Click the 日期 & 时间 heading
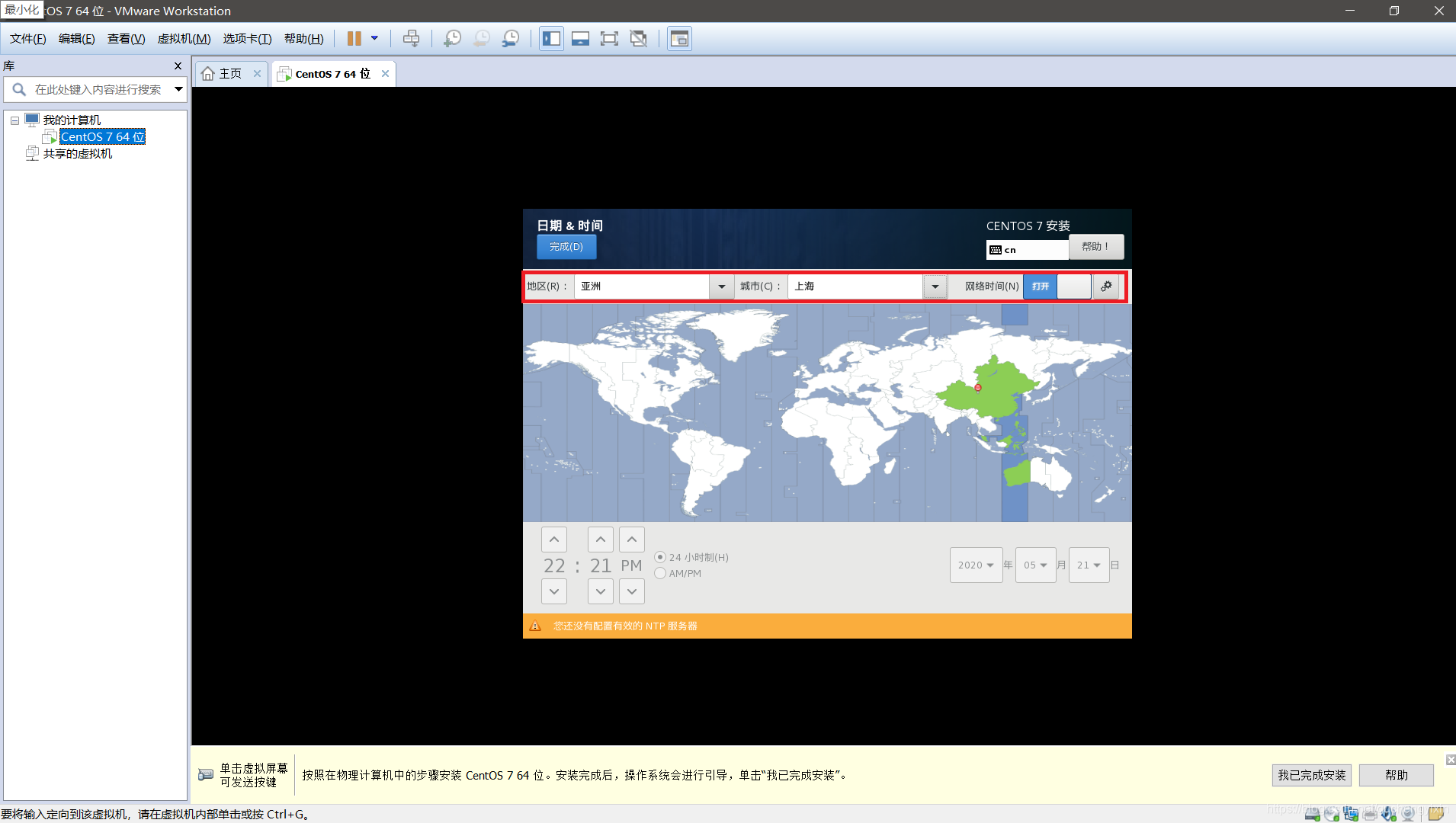The width and height of the screenshot is (1456, 823). click(569, 226)
